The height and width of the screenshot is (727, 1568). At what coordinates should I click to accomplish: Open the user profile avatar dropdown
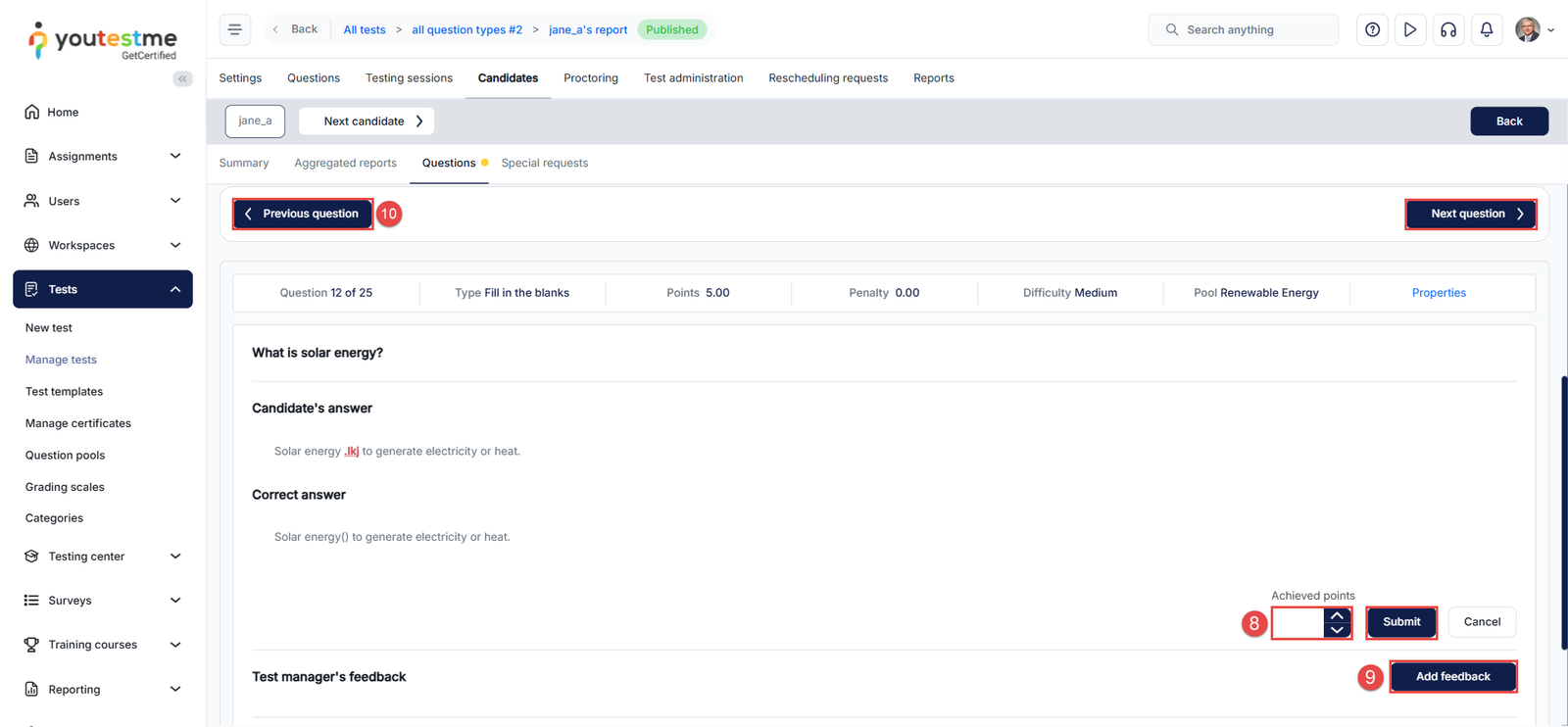point(1534,29)
